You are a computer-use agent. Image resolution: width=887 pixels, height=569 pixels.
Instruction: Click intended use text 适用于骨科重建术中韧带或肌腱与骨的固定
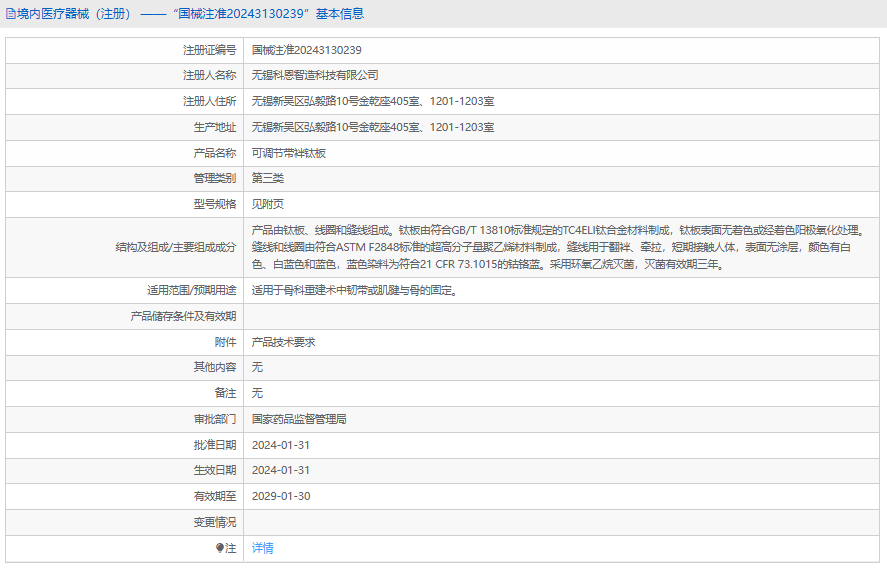pyautogui.click(x=355, y=290)
